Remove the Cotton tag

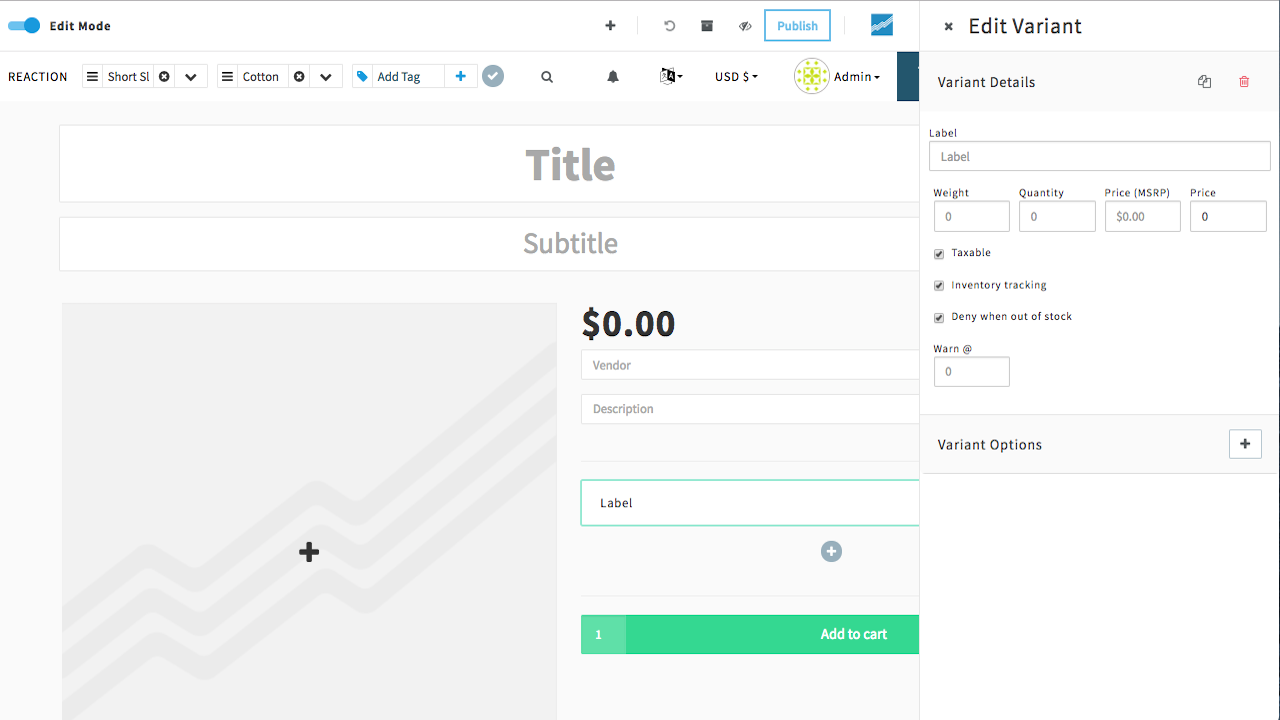299,77
